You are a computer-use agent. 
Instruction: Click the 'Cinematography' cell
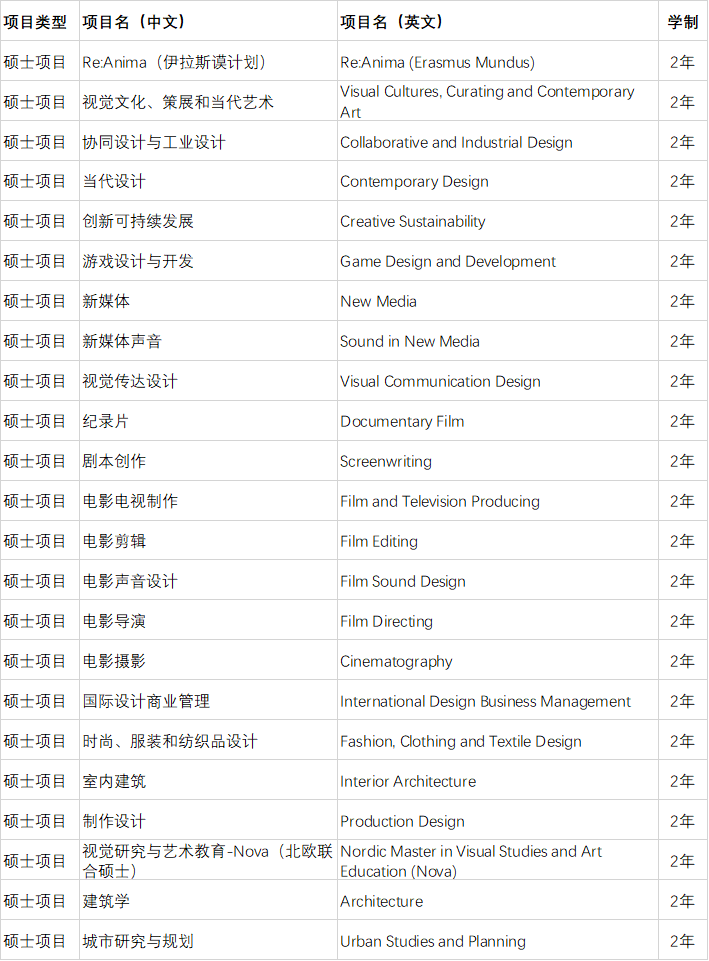498,661
